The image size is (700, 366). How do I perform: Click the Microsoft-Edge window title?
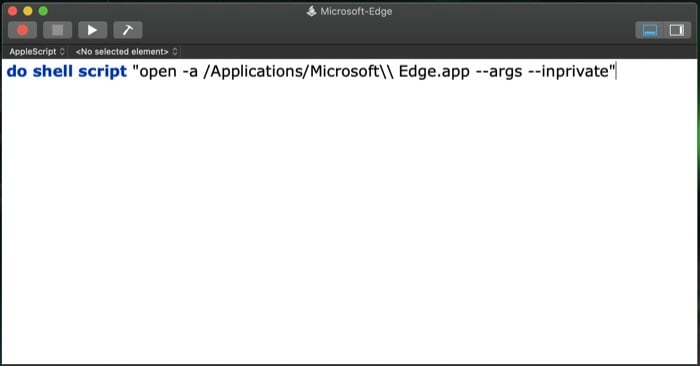[356, 11]
